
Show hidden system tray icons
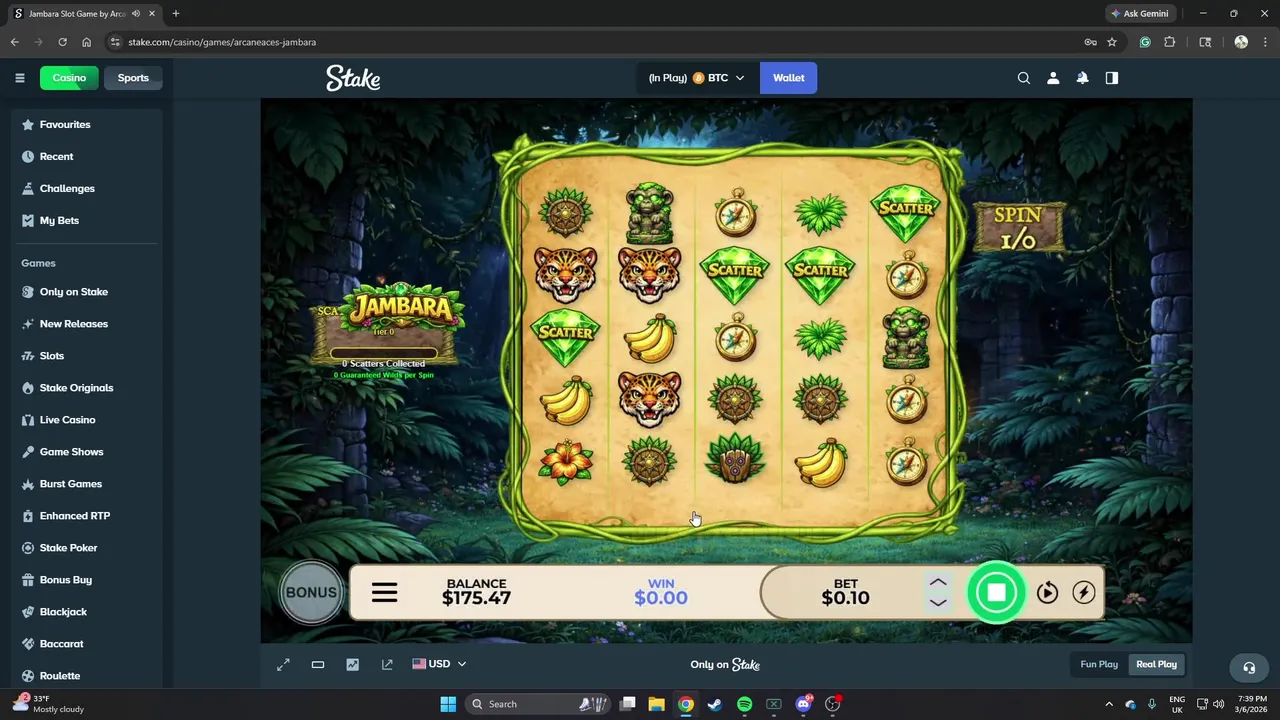point(1108,704)
